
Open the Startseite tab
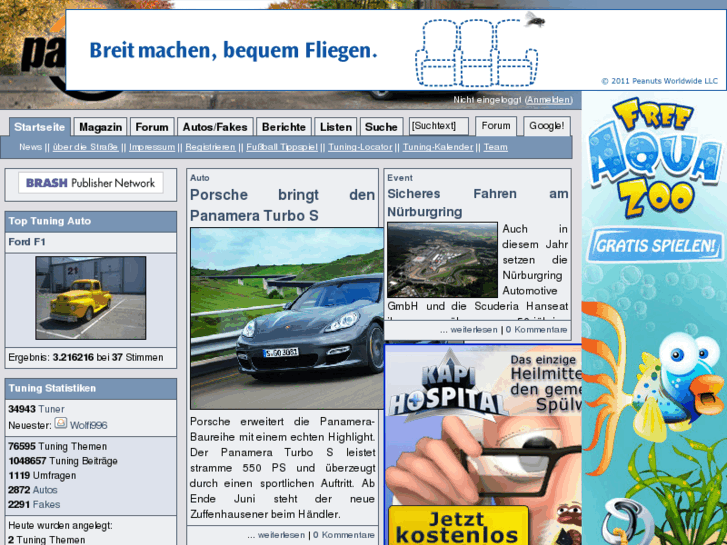point(40,127)
